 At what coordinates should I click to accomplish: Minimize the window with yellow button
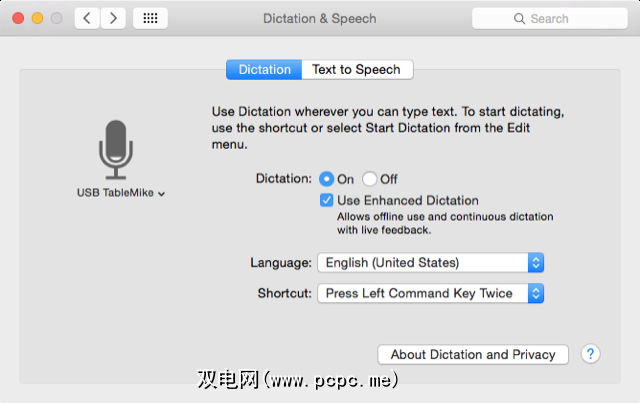(38, 19)
